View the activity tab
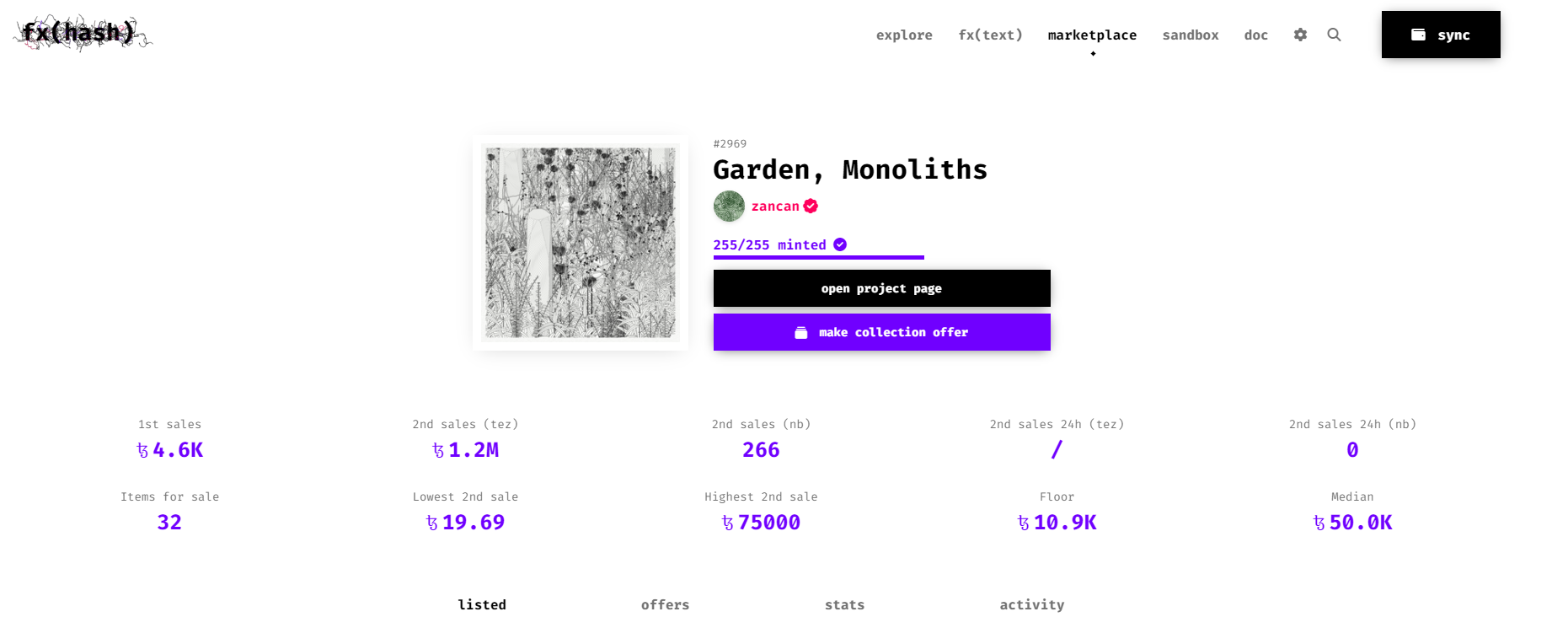1568x617 pixels. click(x=1031, y=604)
